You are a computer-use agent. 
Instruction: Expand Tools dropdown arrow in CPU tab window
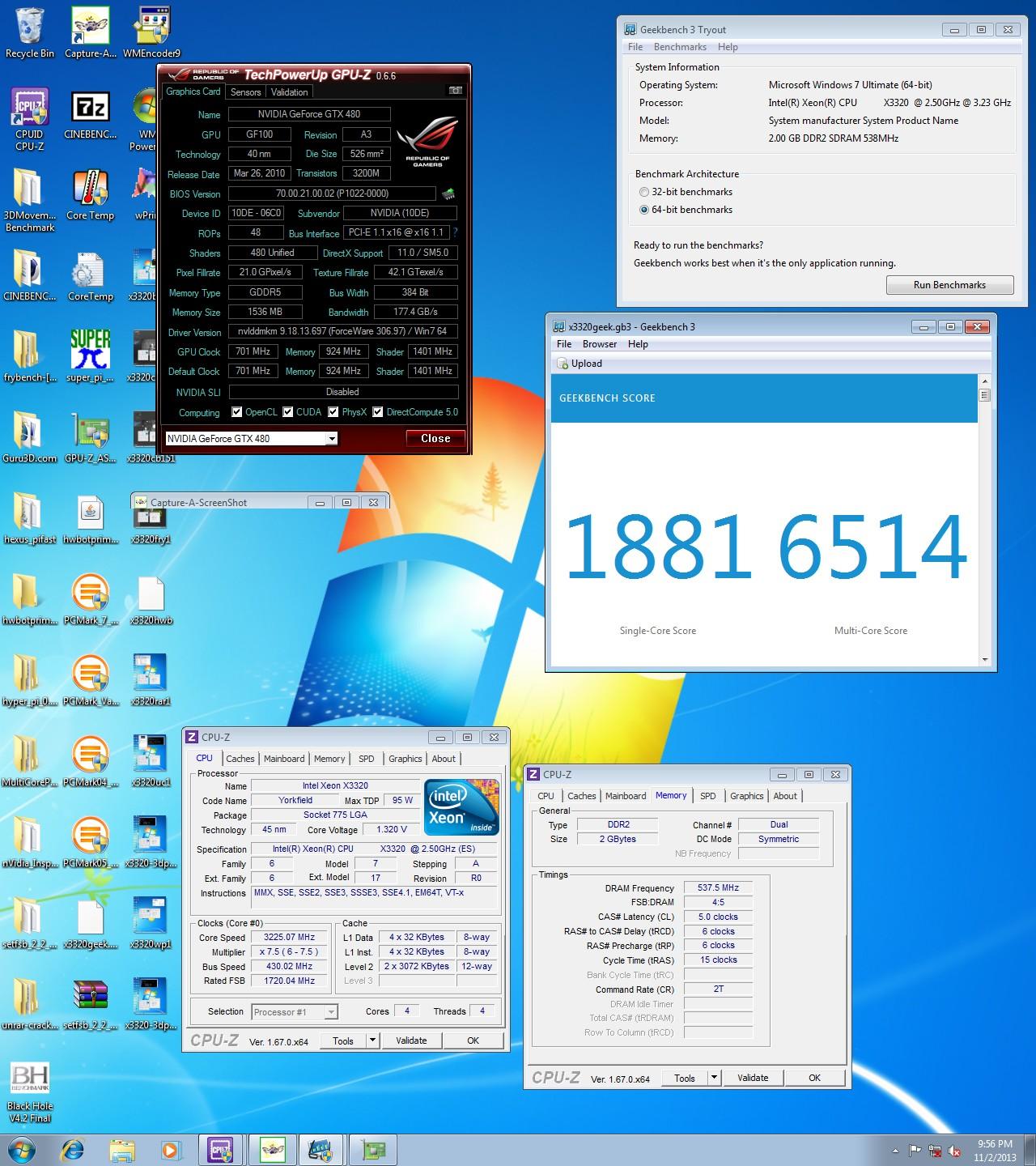coord(372,1040)
